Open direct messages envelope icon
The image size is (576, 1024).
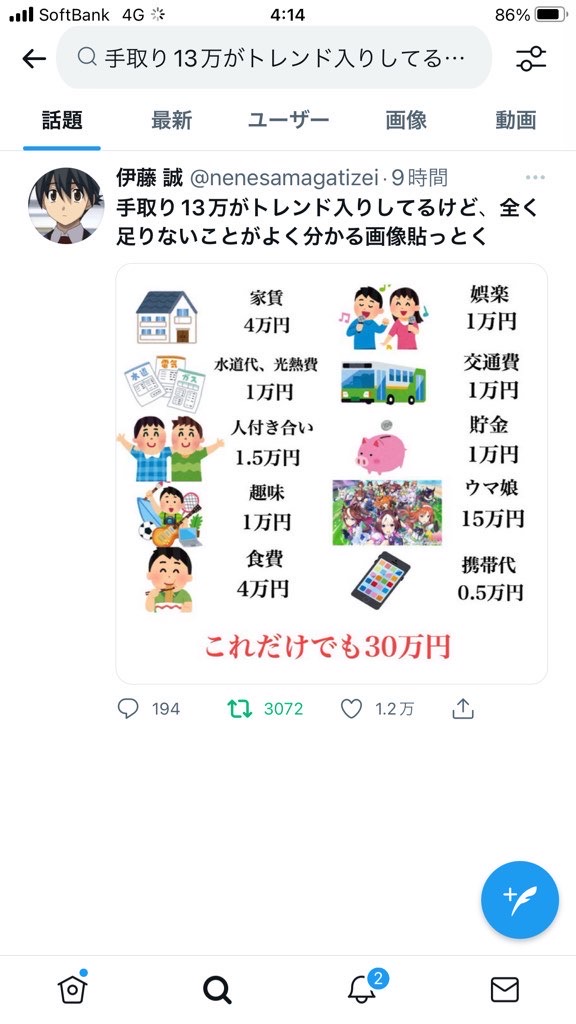click(x=504, y=989)
